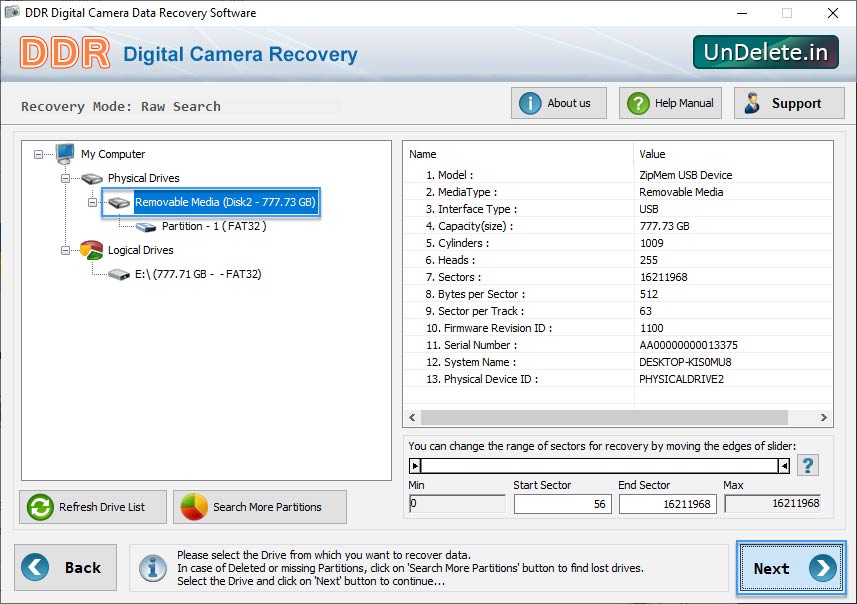Viewport: 857px width, 604px height.
Task: Collapse the Logical Drives node
Action: [65, 250]
